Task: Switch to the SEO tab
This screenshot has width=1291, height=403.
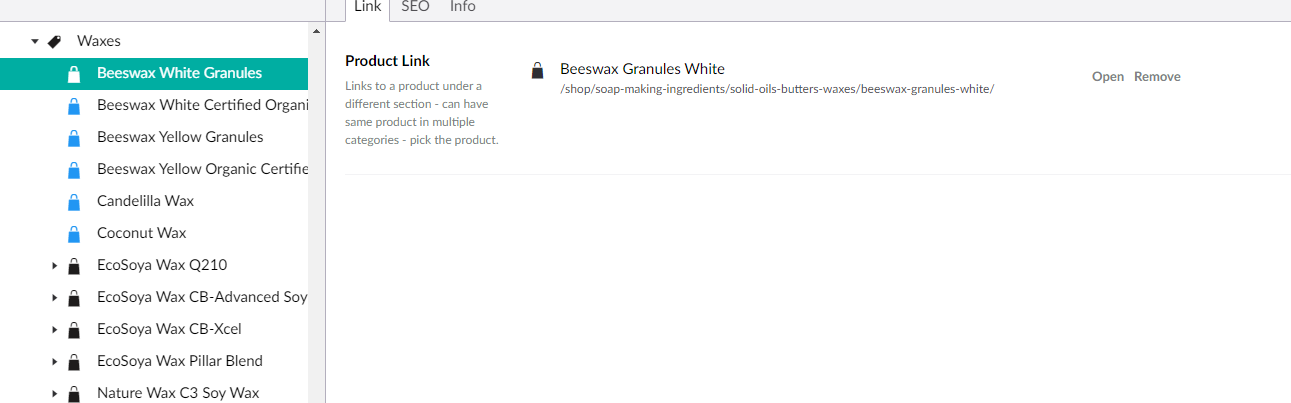Action: pyautogui.click(x=415, y=7)
